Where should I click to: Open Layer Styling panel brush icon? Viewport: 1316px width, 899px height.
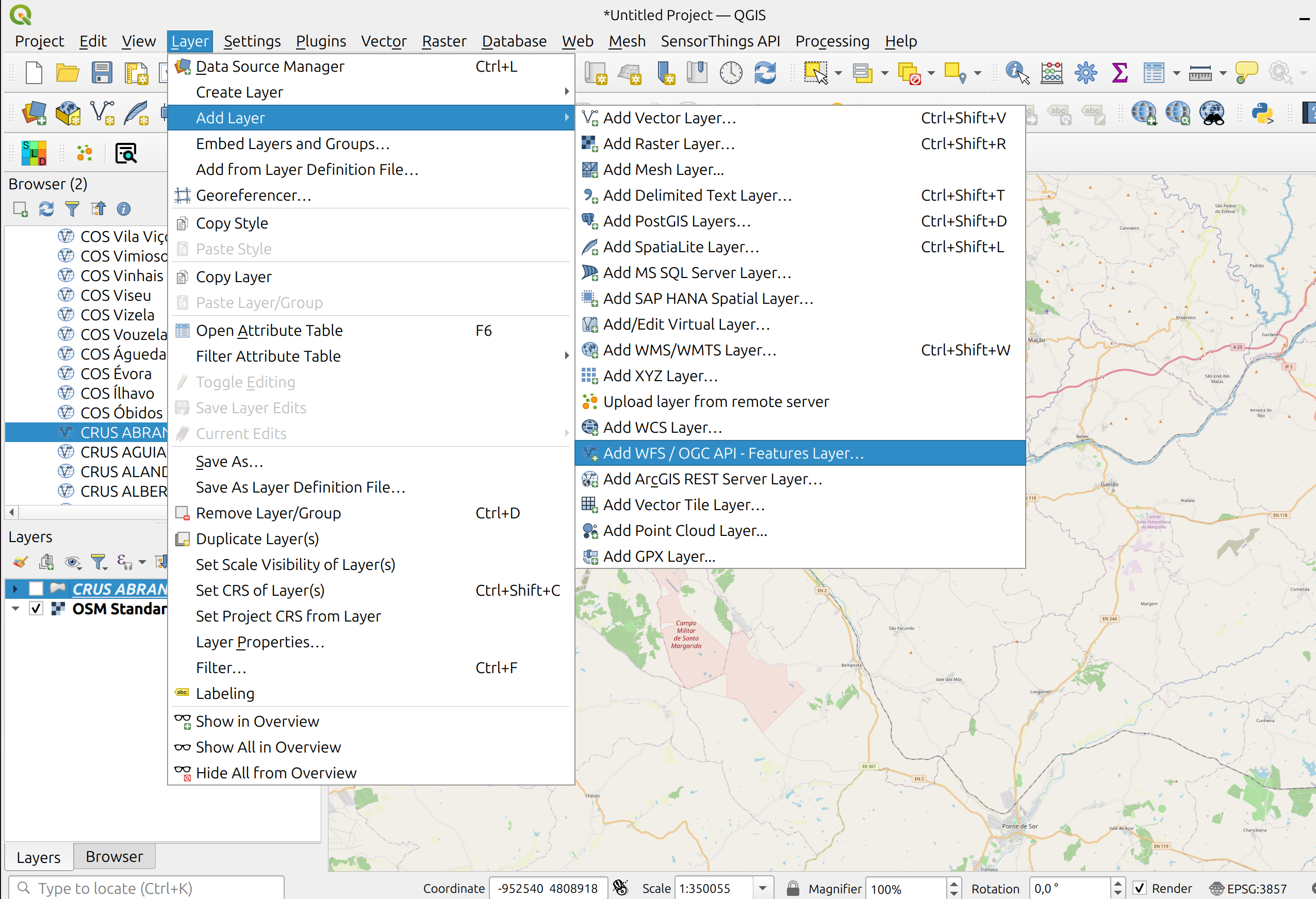[21, 561]
